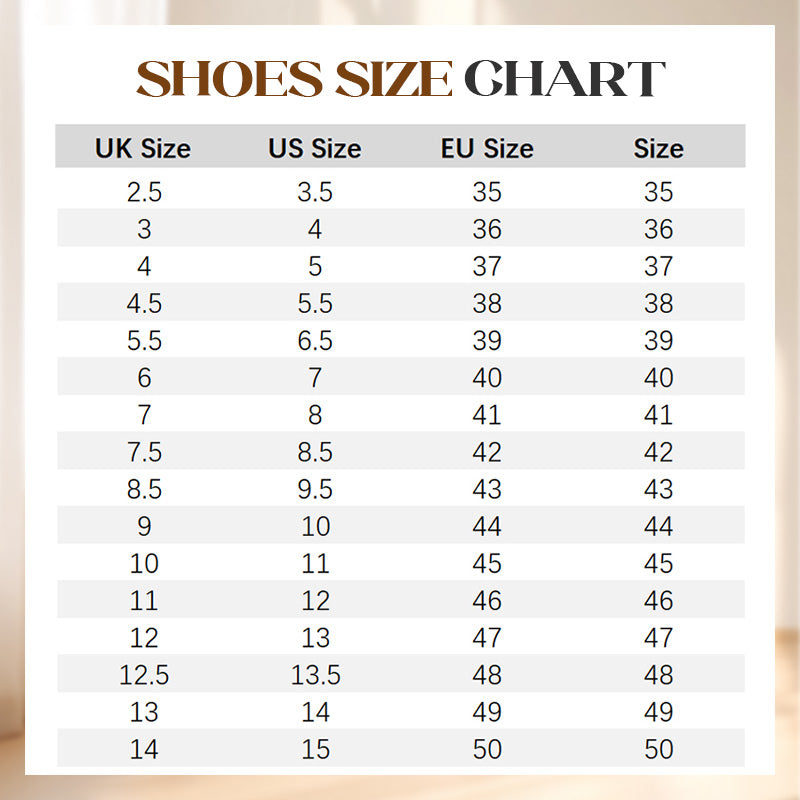Select the 41 value in the rightmost Size column
Viewport: 800px width, 800px height.
pyautogui.click(x=659, y=415)
